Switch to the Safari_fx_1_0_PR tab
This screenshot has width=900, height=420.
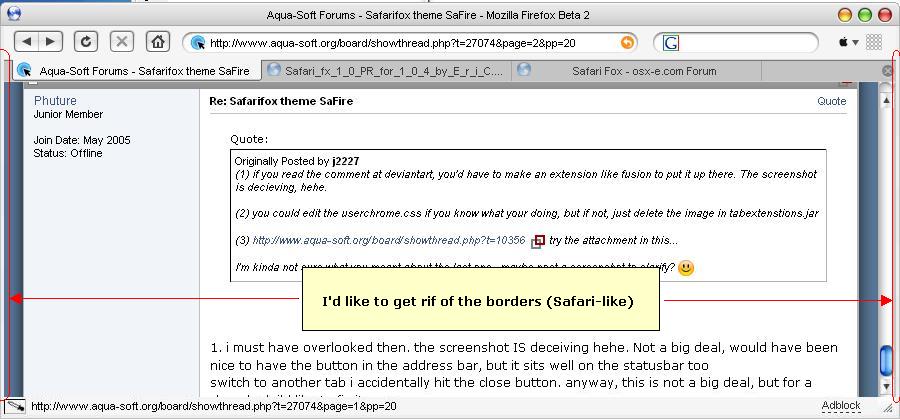386,71
